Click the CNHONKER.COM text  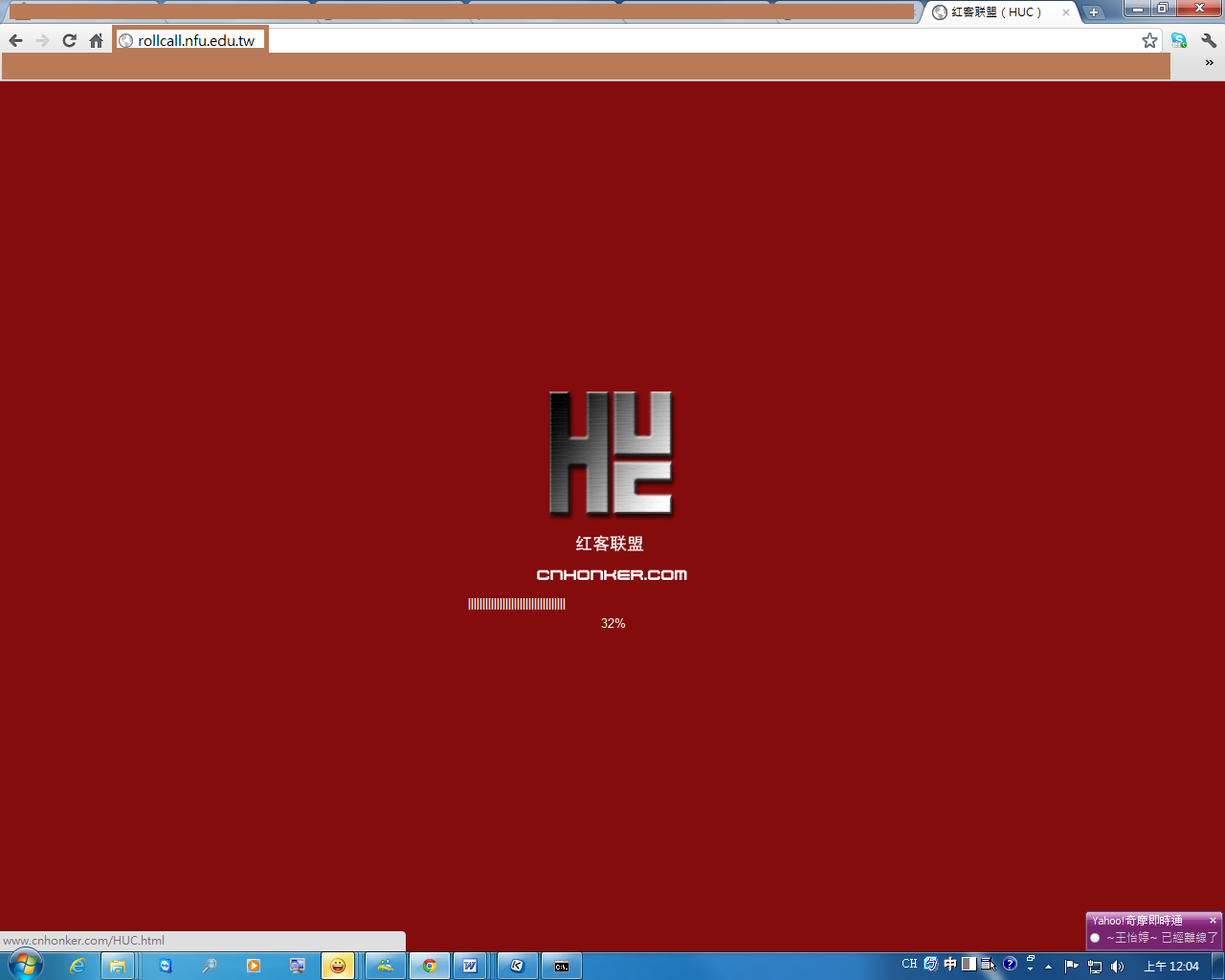pyautogui.click(x=612, y=574)
